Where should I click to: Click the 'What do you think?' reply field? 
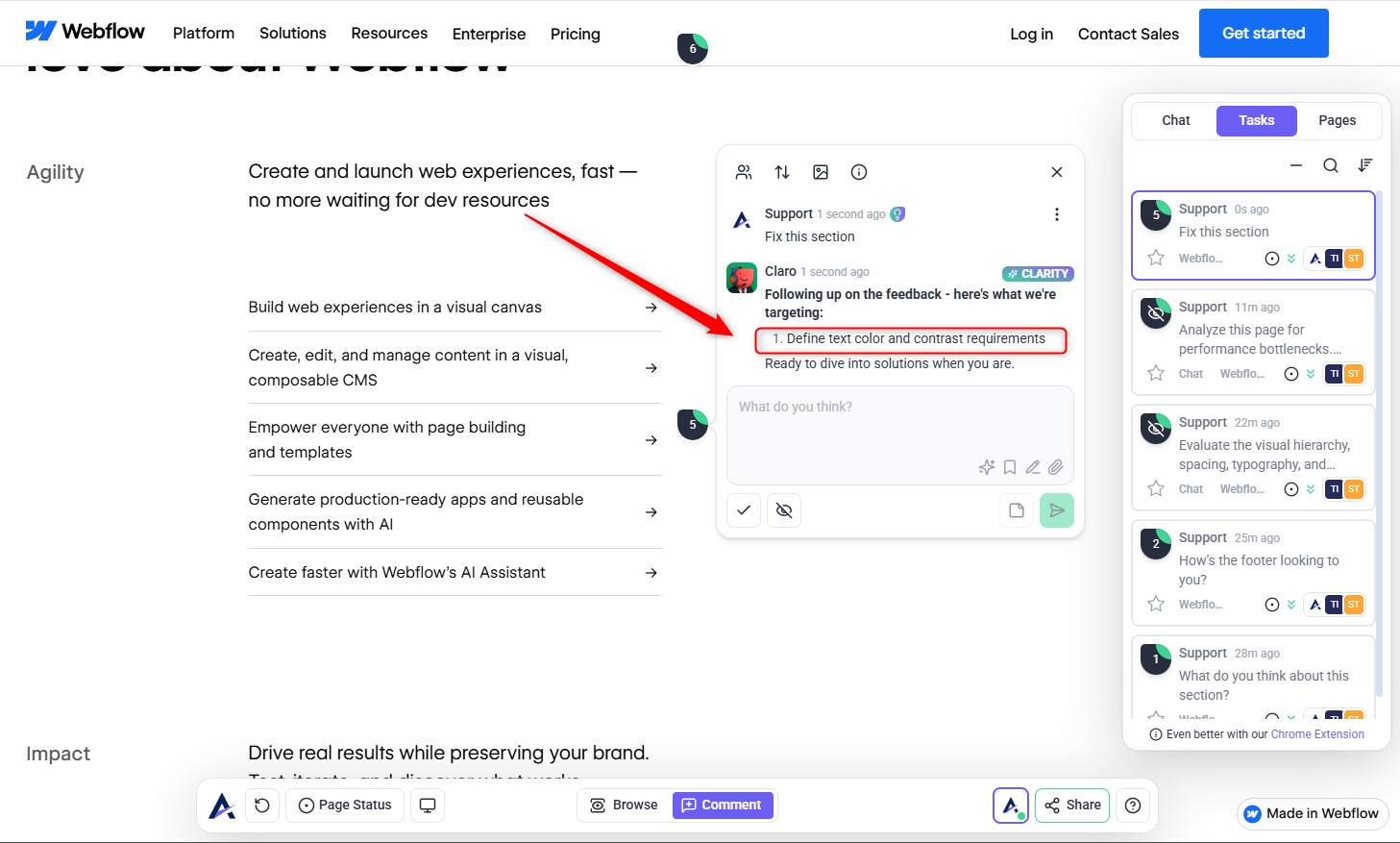[899, 423]
